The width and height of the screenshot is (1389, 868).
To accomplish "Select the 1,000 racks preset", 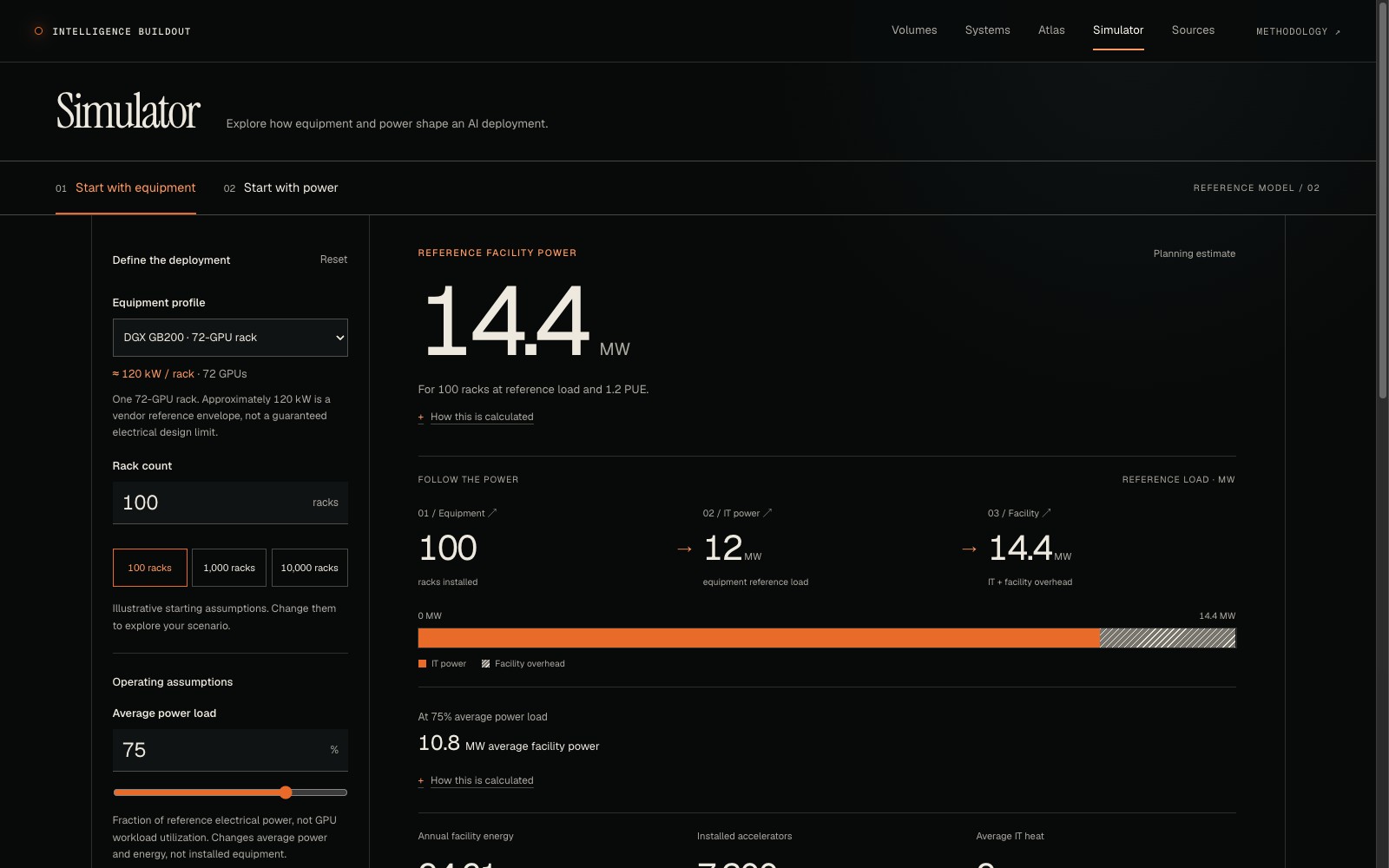I will point(229,568).
